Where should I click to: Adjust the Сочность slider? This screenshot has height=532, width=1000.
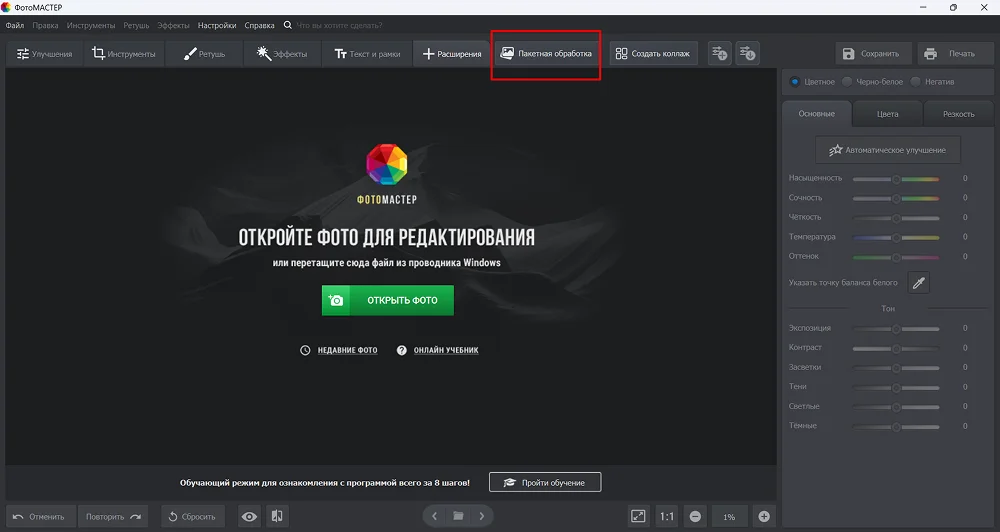click(896, 198)
